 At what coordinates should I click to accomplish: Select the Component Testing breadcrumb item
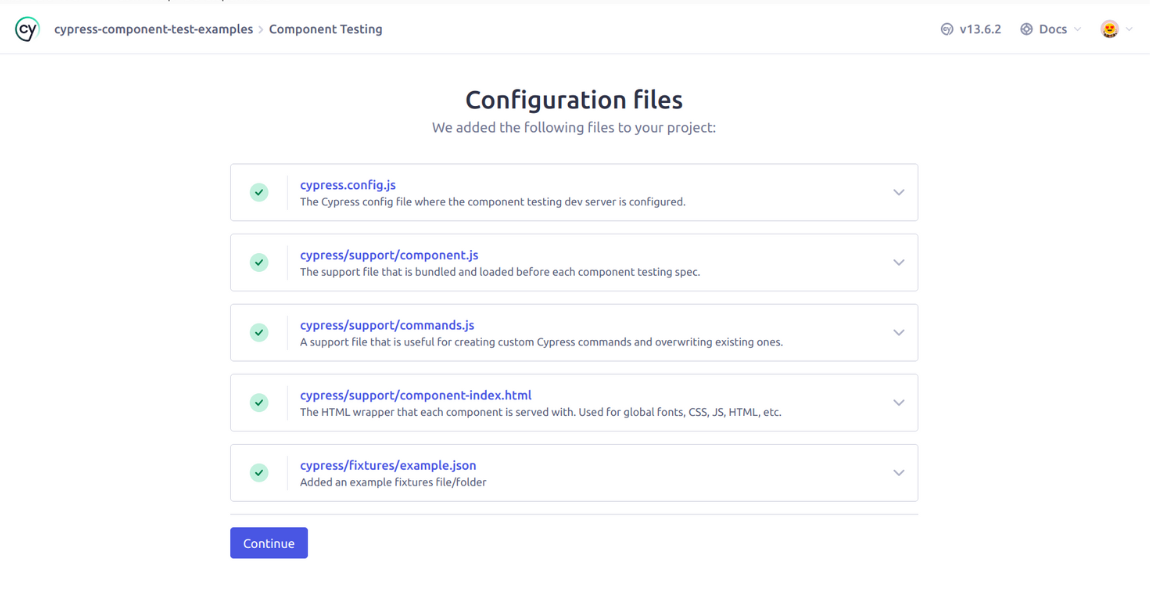(x=325, y=29)
